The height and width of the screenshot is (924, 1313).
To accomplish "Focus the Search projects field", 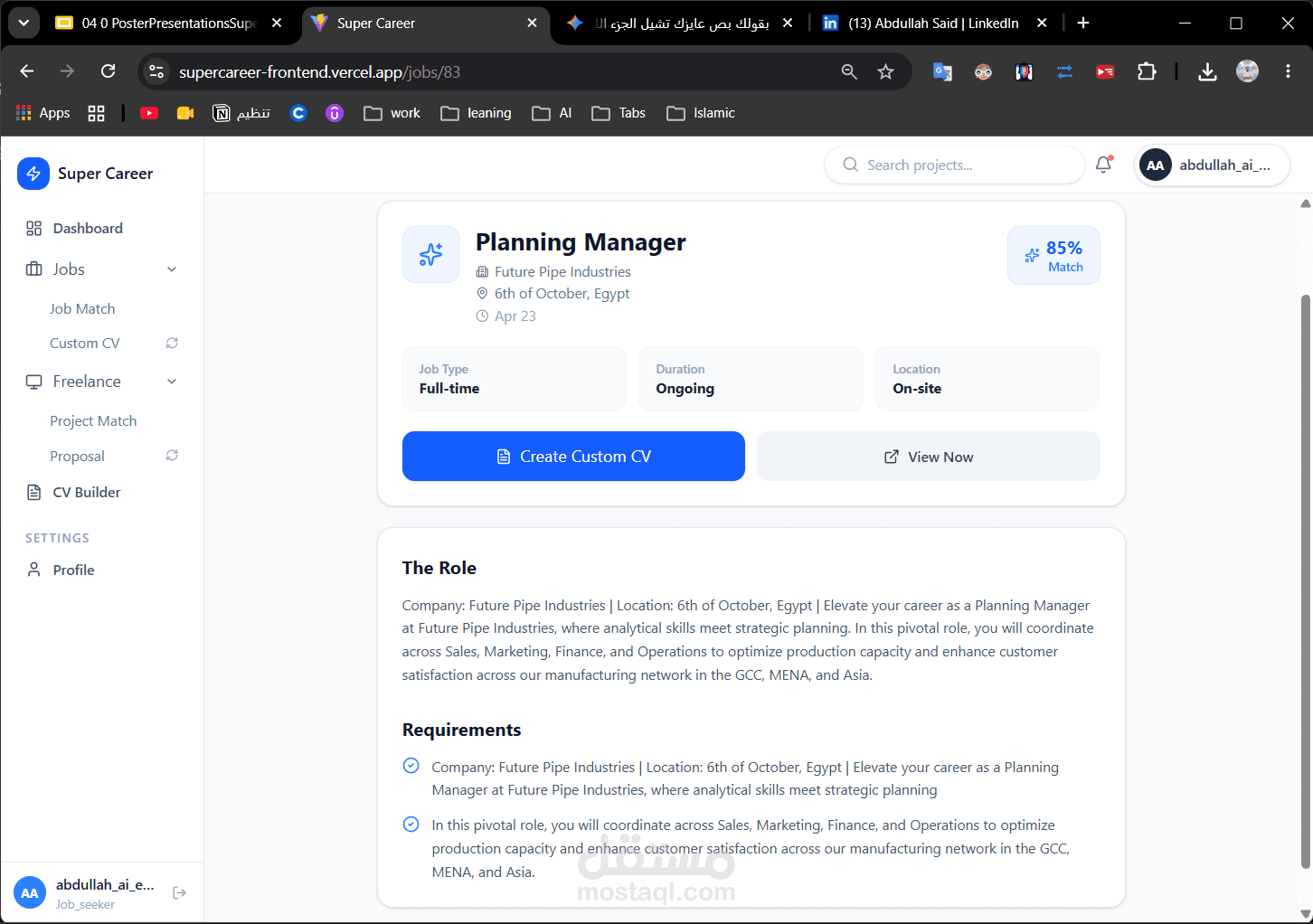I will pos(955,165).
